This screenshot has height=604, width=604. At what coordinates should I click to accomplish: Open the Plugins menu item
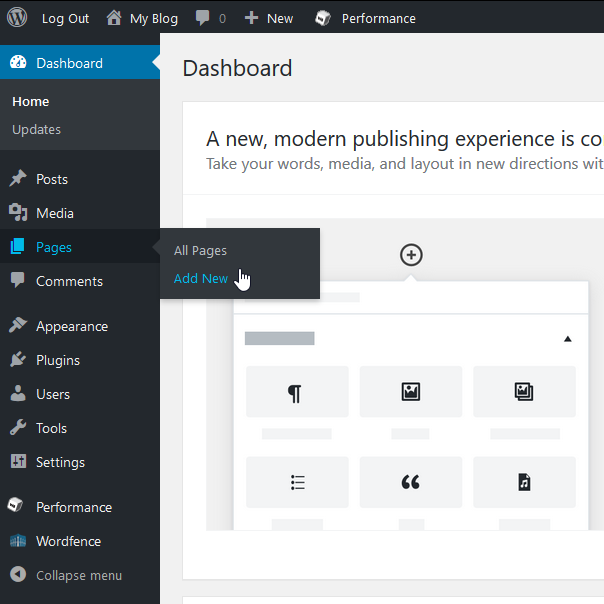(57, 360)
